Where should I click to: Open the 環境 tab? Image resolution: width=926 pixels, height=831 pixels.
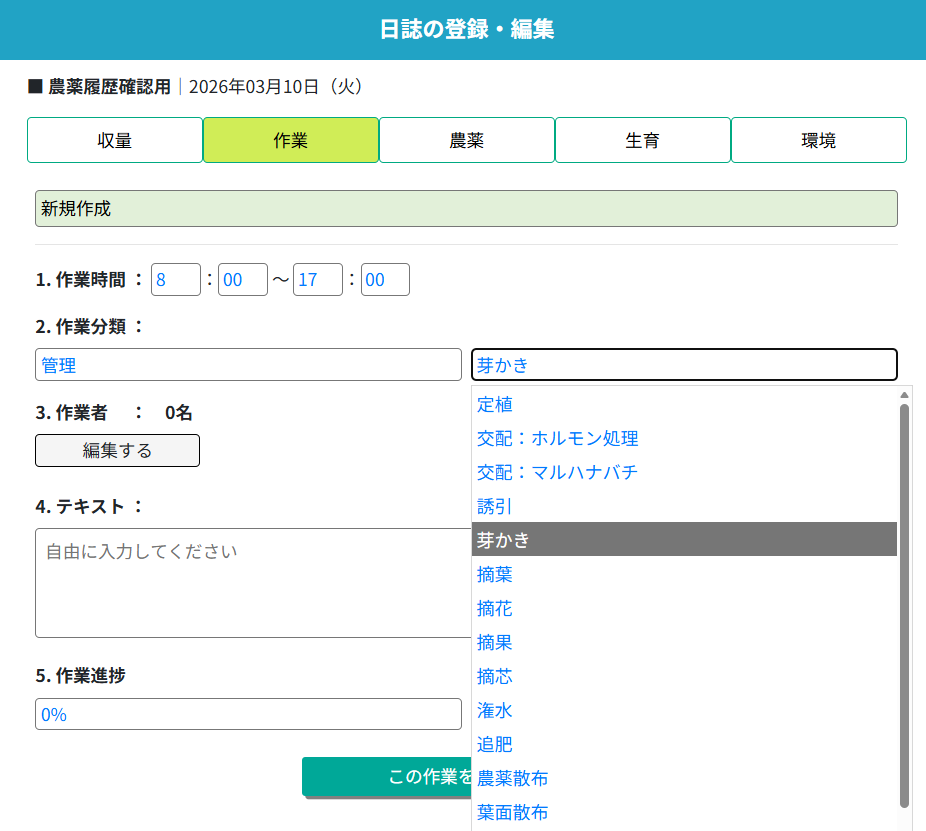(x=819, y=141)
